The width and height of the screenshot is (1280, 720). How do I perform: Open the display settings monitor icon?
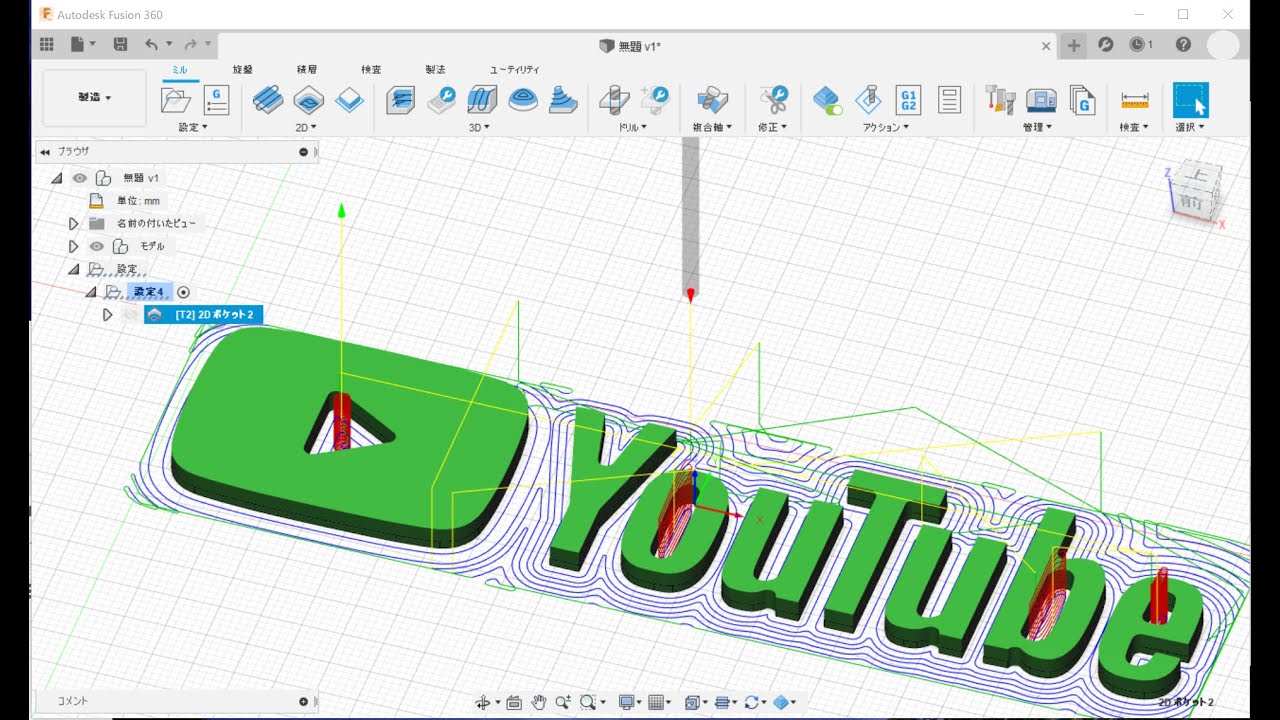[x=629, y=702]
